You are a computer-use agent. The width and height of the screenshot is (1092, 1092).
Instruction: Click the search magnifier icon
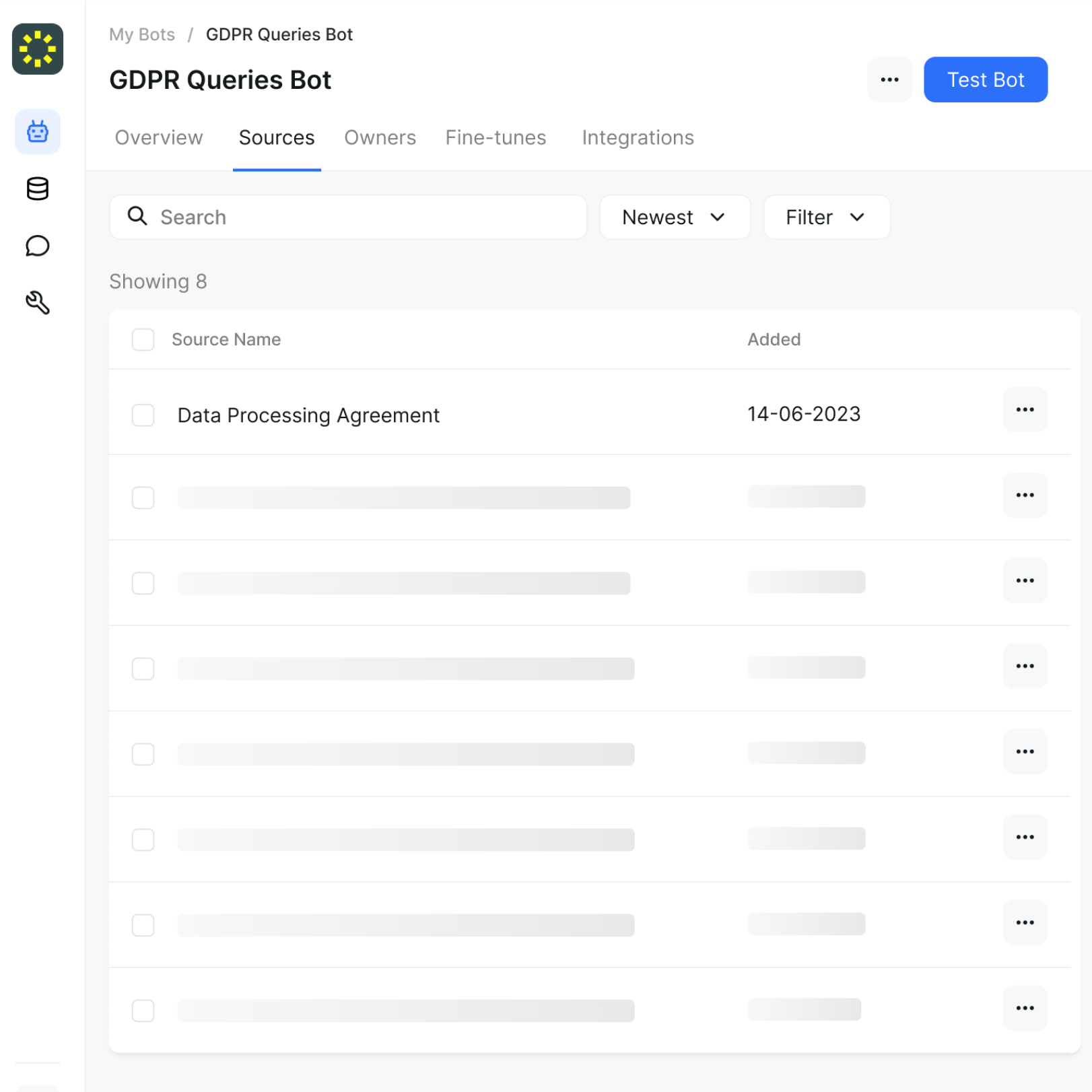(x=137, y=216)
